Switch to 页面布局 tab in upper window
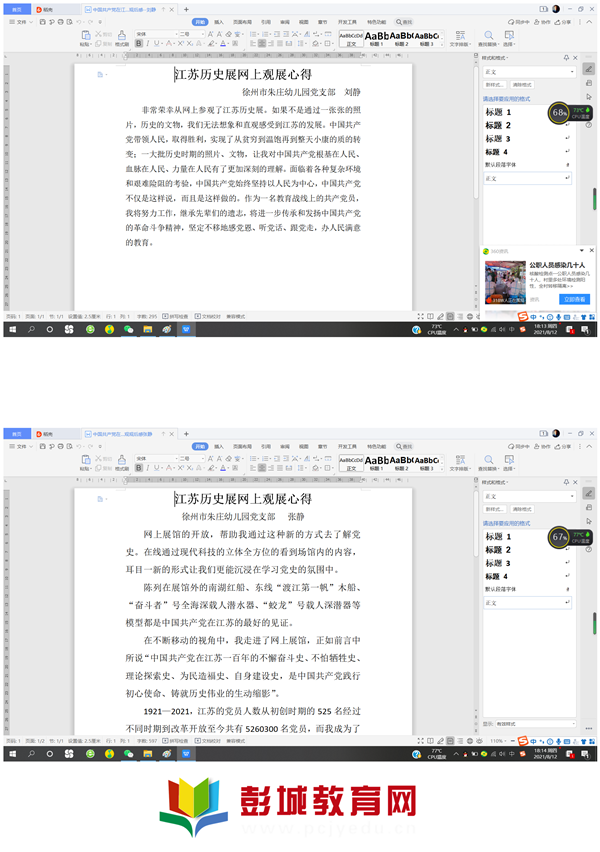 click(242, 22)
